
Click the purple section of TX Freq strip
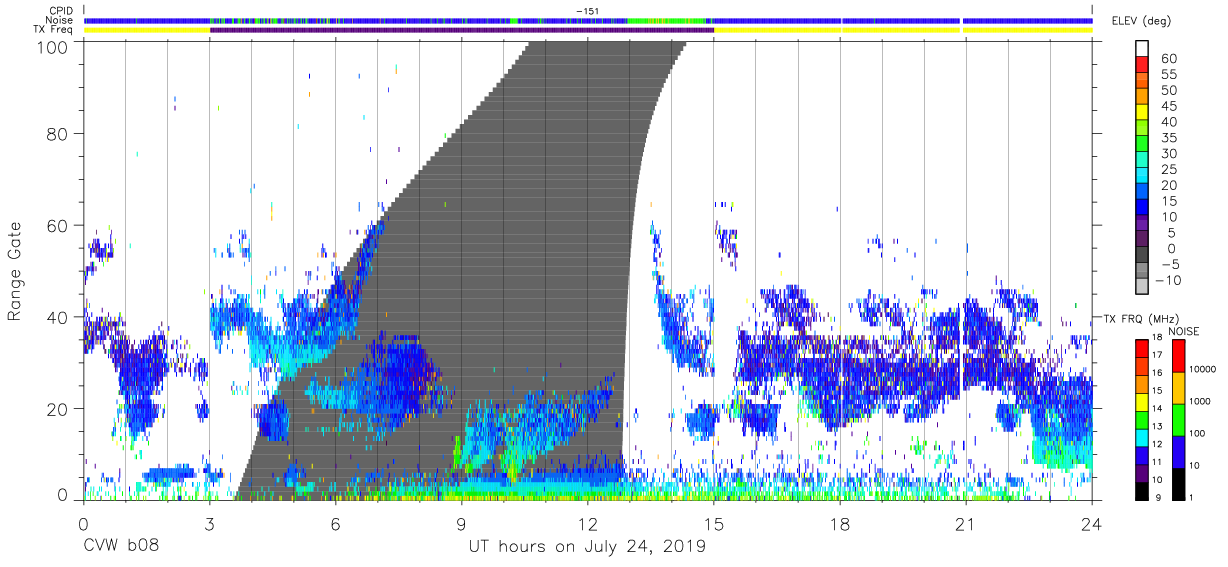pyautogui.click(x=461, y=30)
